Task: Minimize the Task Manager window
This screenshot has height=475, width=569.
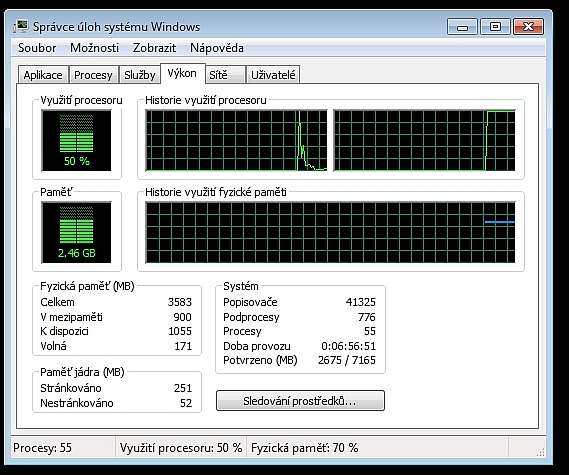Action: [x=462, y=27]
